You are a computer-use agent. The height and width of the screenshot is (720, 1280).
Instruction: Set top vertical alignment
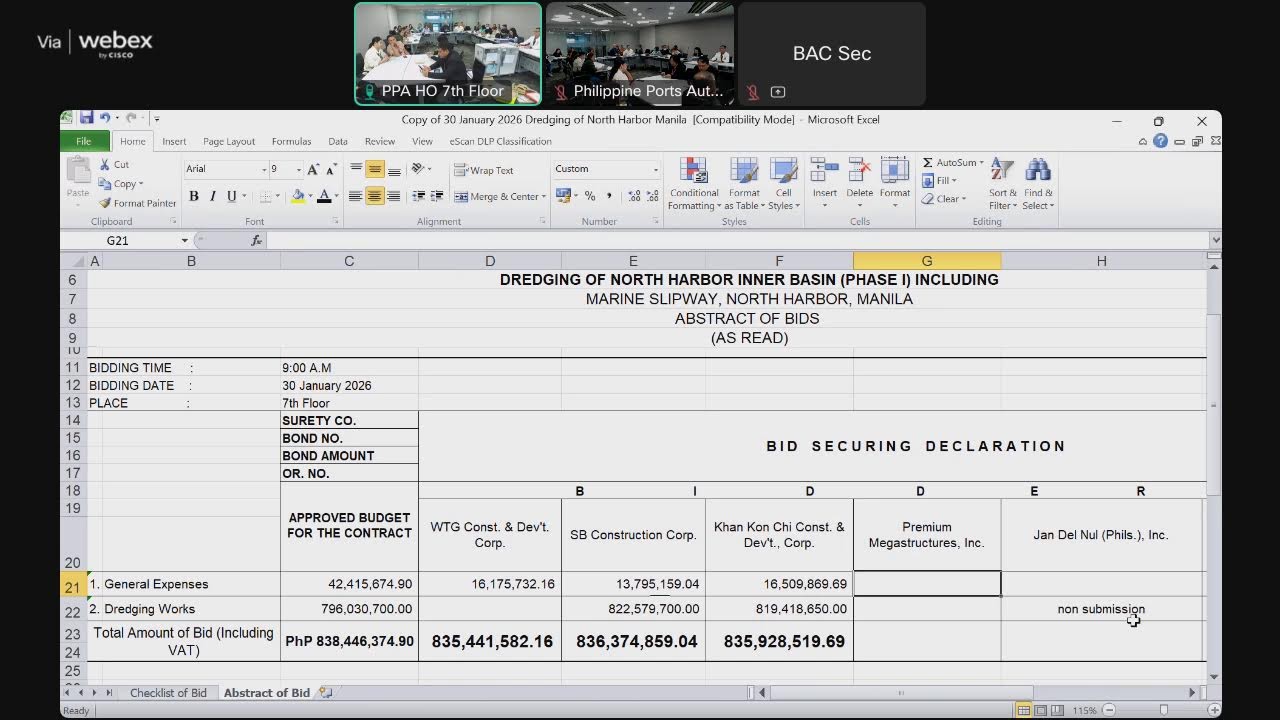(x=355, y=169)
